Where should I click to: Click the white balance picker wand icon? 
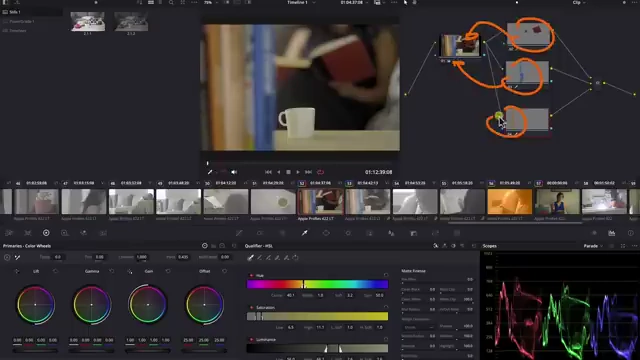pyautogui.click(x=18, y=257)
